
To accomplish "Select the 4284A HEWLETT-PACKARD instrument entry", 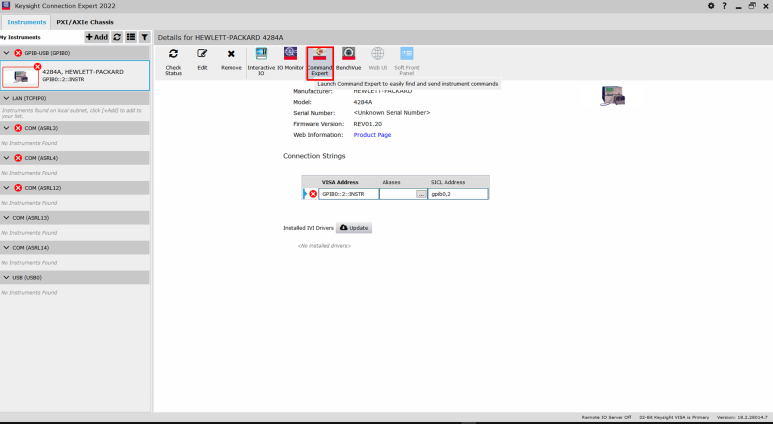I will coord(75,75).
